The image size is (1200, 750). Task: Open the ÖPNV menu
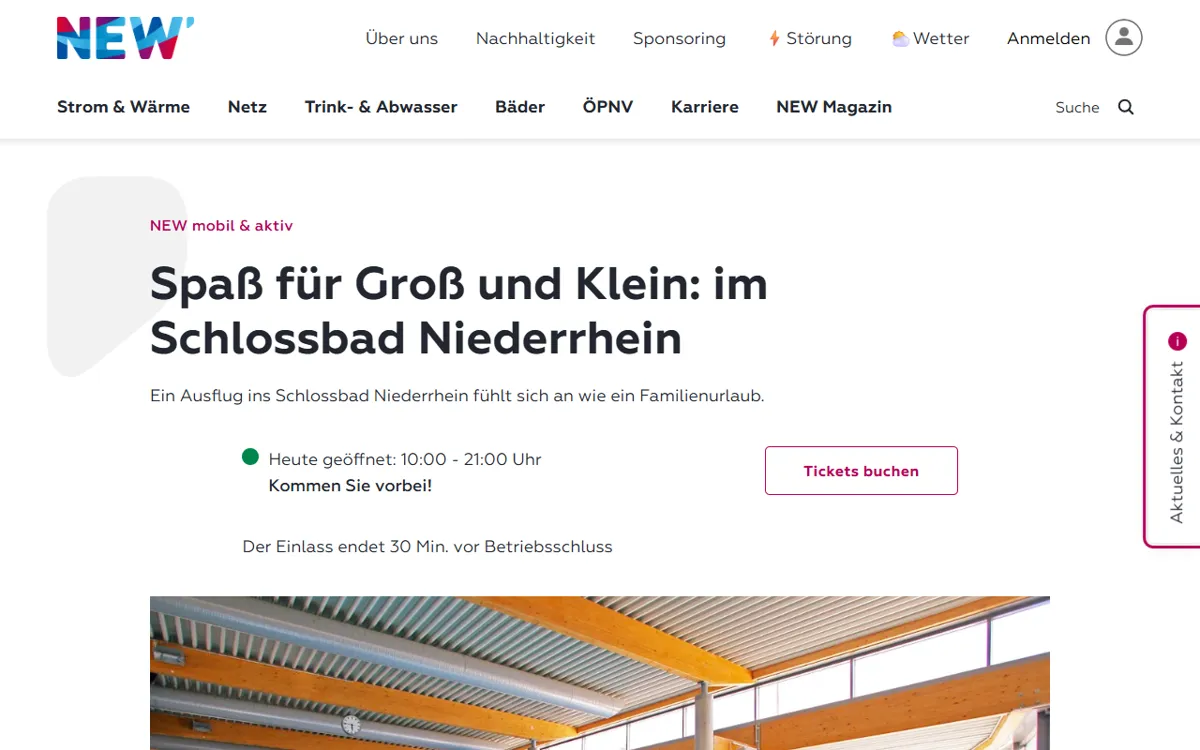608,107
